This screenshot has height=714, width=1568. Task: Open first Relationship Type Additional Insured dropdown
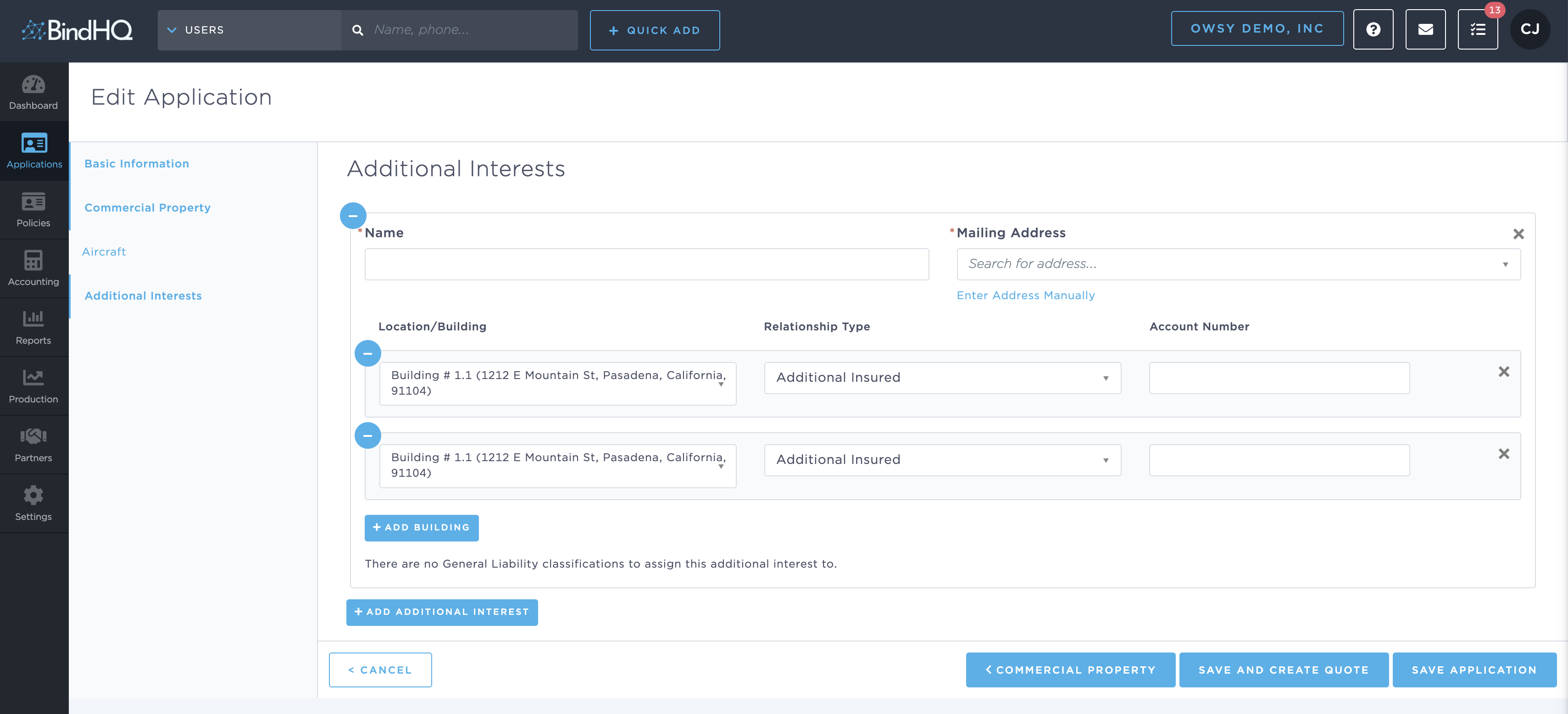[x=942, y=378]
